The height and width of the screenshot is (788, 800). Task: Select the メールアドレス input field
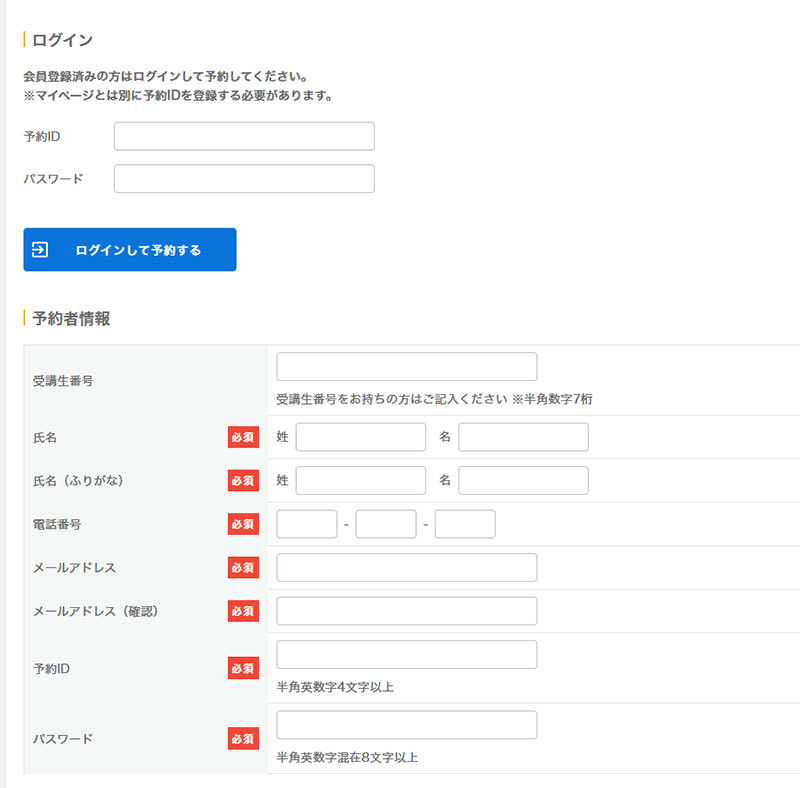406,567
